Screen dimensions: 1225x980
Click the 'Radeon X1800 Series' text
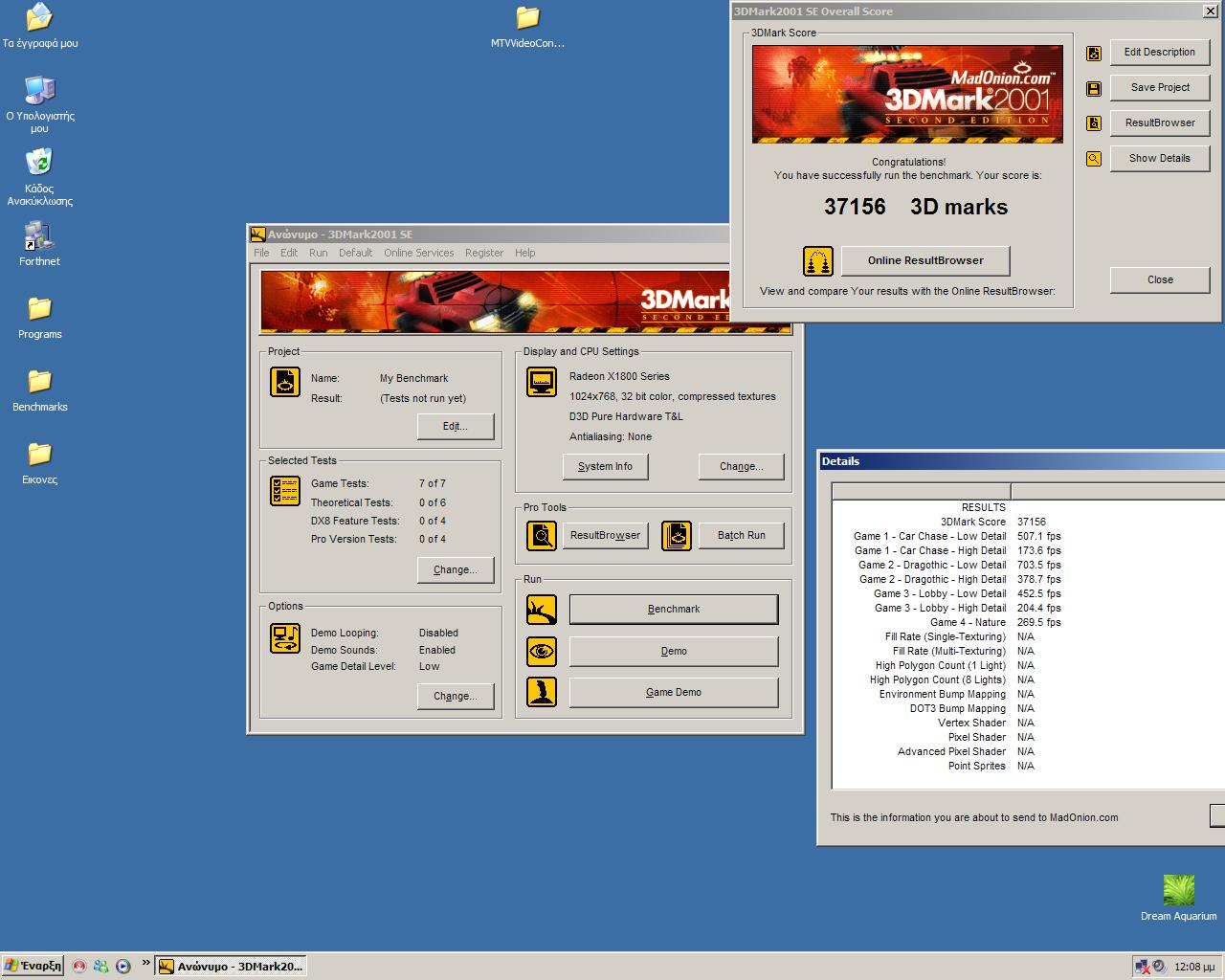(x=619, y=376)
